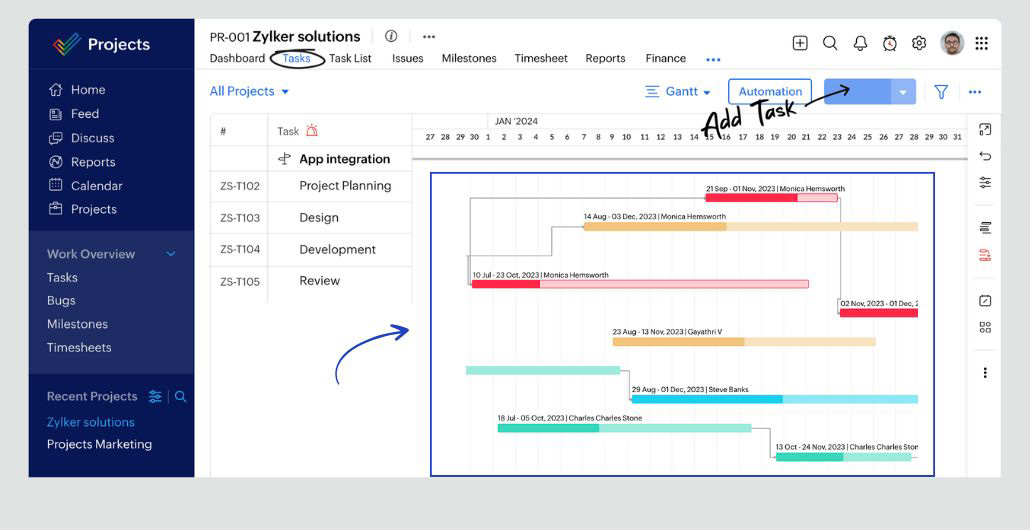Switch to the Task List tab

point(350,58)
